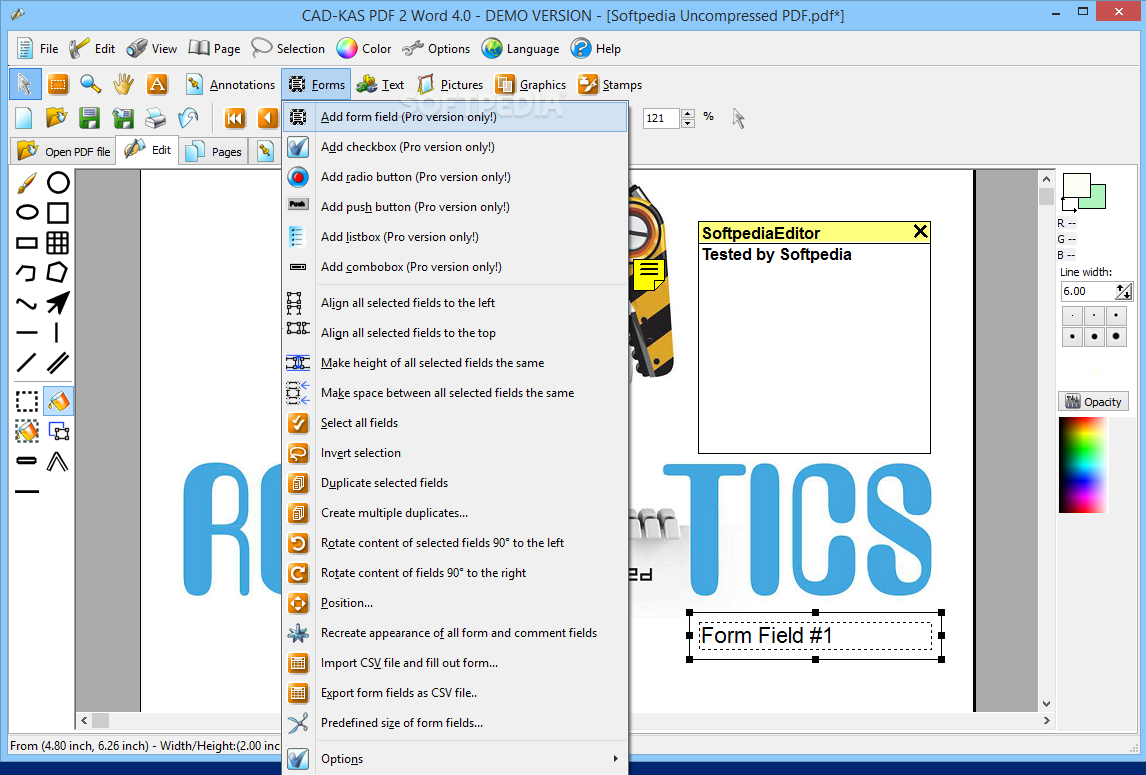Image resolution: width=1146 pixels, height=775 pixels.
Task: Click 'Duplicate selected fields' entry
Action: tap(455, 483)
